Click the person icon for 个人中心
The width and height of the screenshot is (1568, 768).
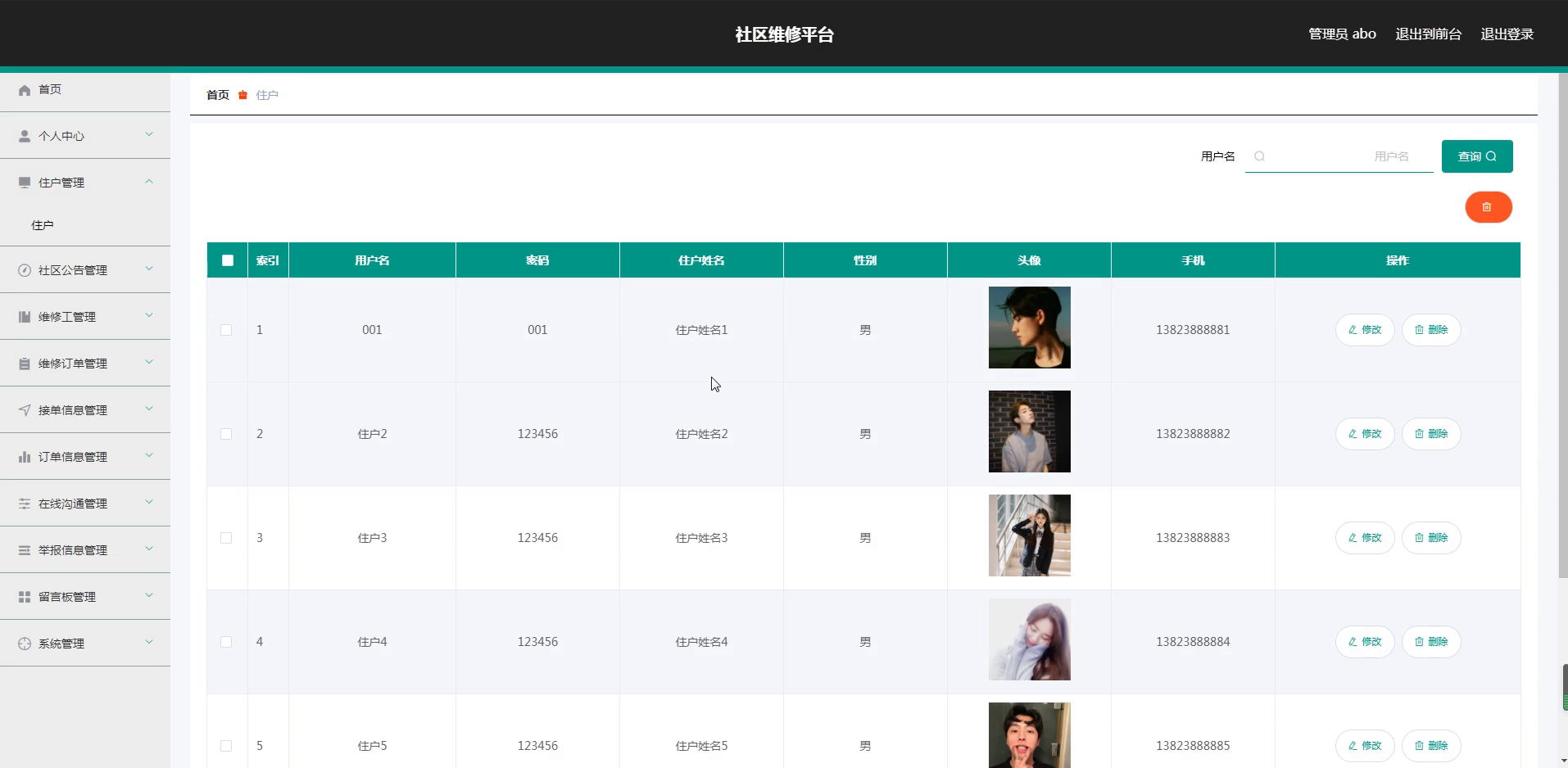[x=25, y=136]
